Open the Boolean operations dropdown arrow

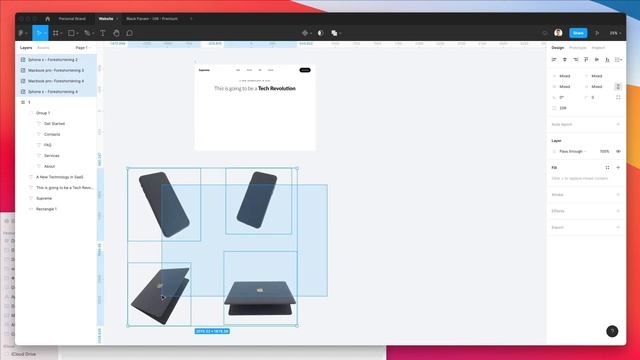coord(340,33)
